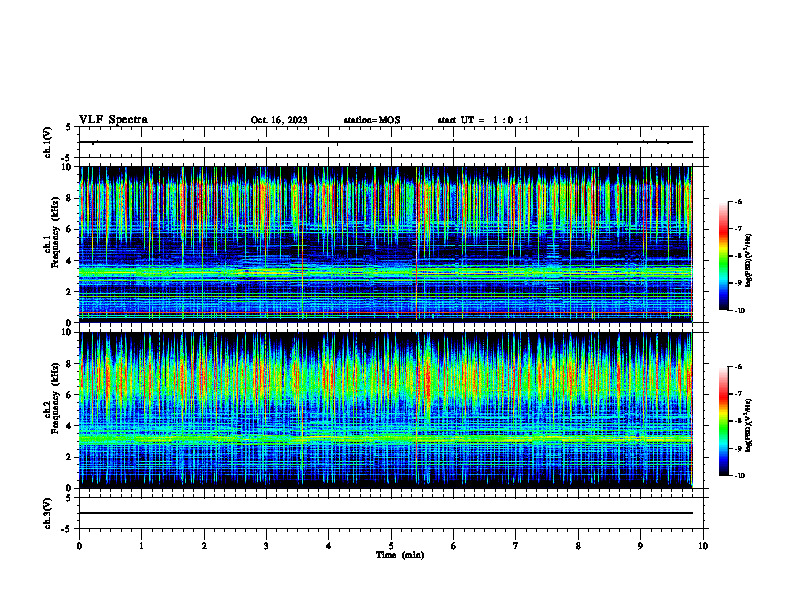The image size is (792, 612).
Task: Click the "5" tick on the time axis
Action: point(391,546)
